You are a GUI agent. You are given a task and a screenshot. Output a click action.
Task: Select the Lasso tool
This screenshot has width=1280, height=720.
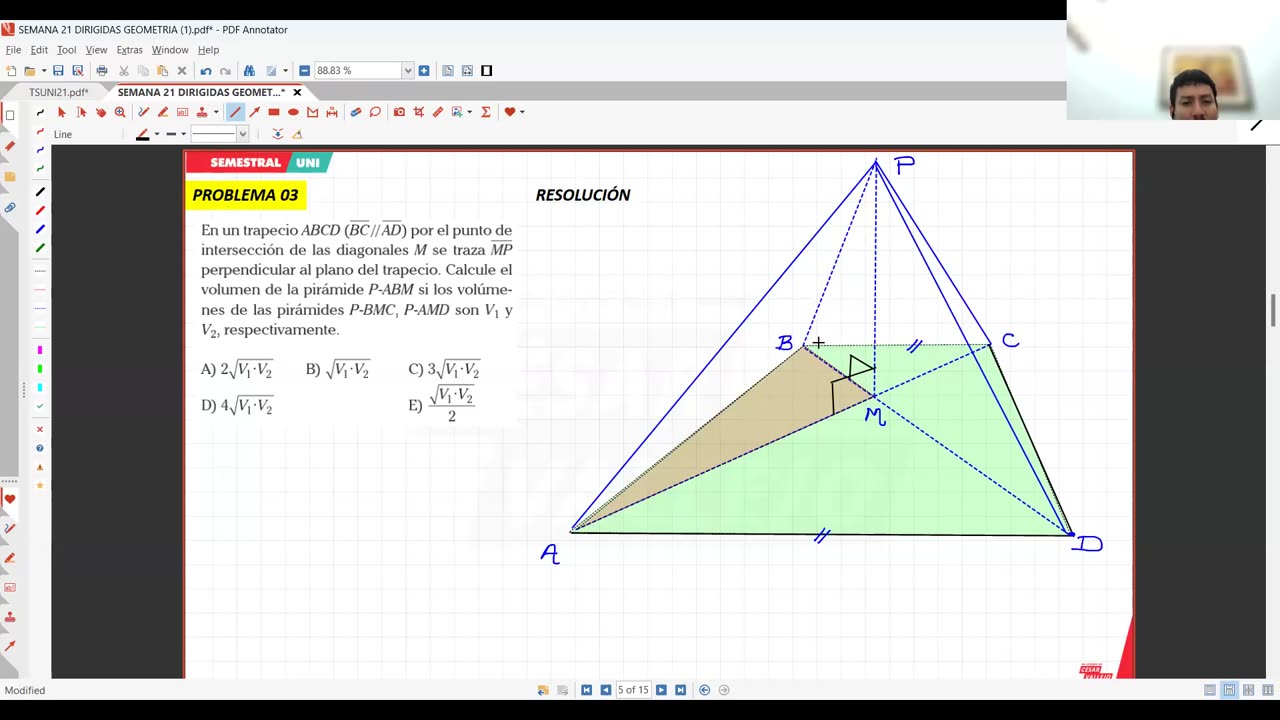[x=375, y=112]
